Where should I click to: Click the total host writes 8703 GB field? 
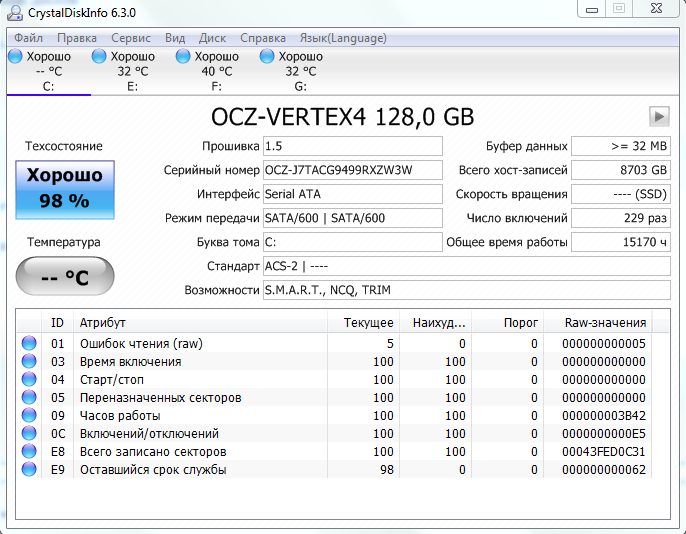coord(621,170)
